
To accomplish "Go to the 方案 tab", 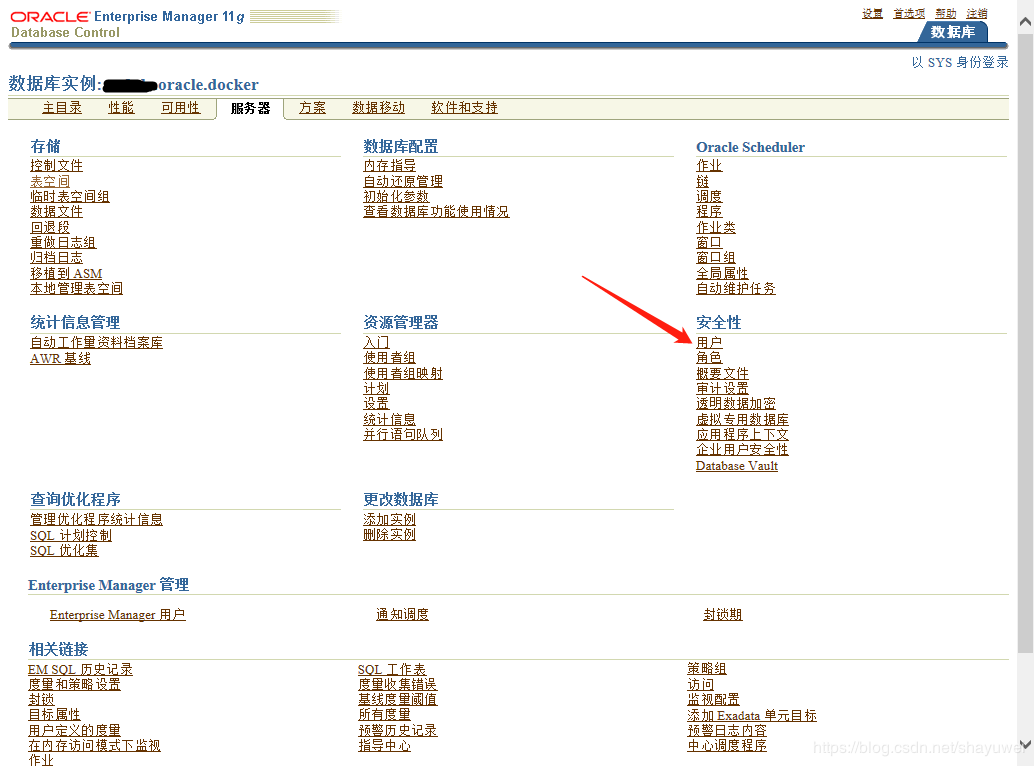I will tap(313, 107).
